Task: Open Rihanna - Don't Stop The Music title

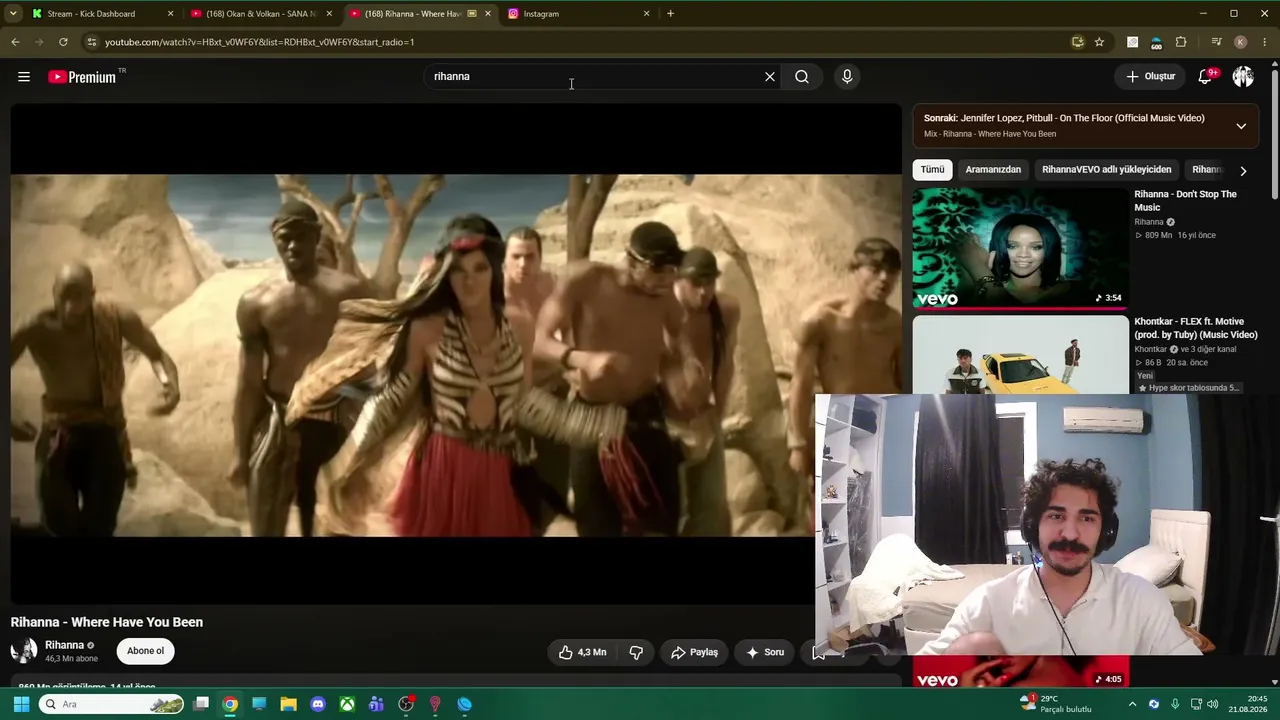Action: (1185, 201)
